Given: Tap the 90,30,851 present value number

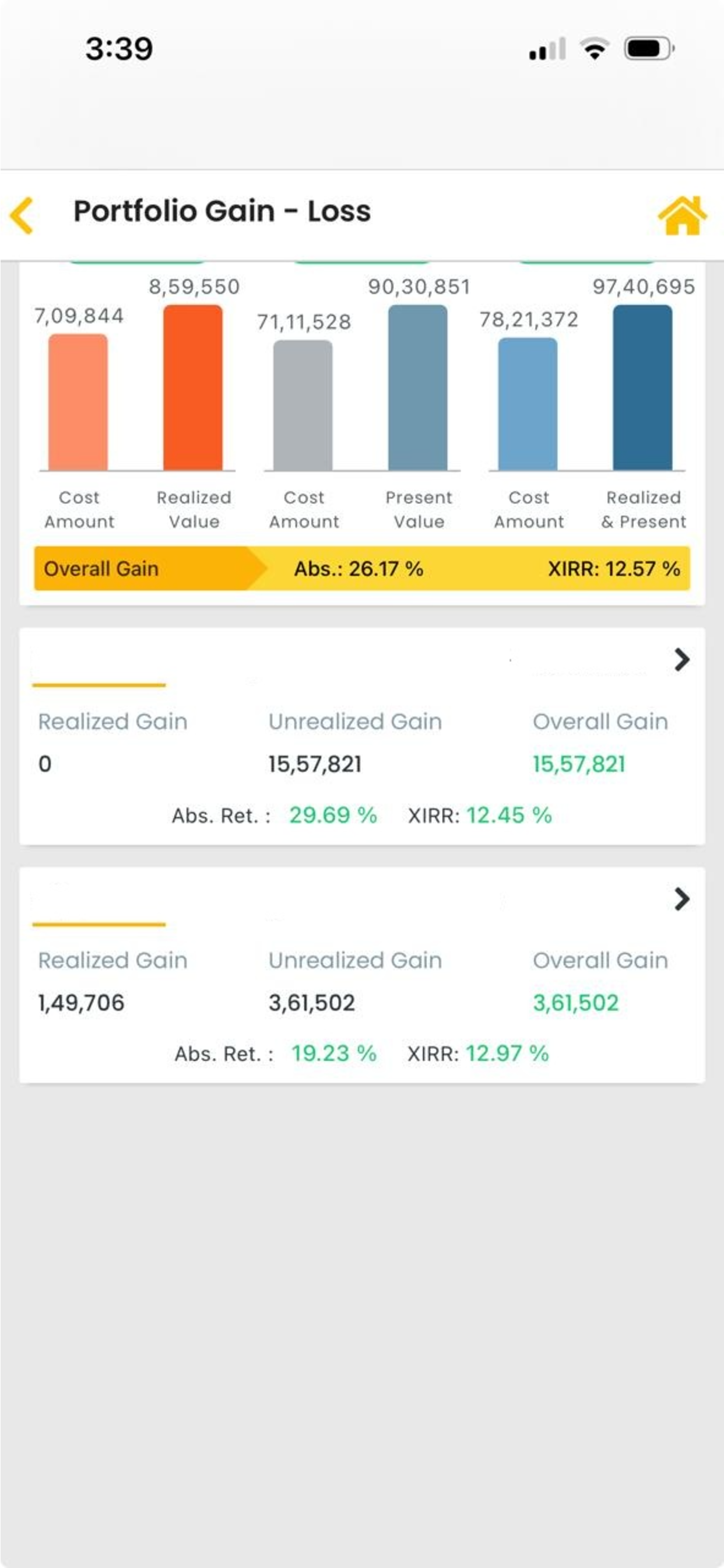Looking at the screenshot, I should (x=419, y=286).
